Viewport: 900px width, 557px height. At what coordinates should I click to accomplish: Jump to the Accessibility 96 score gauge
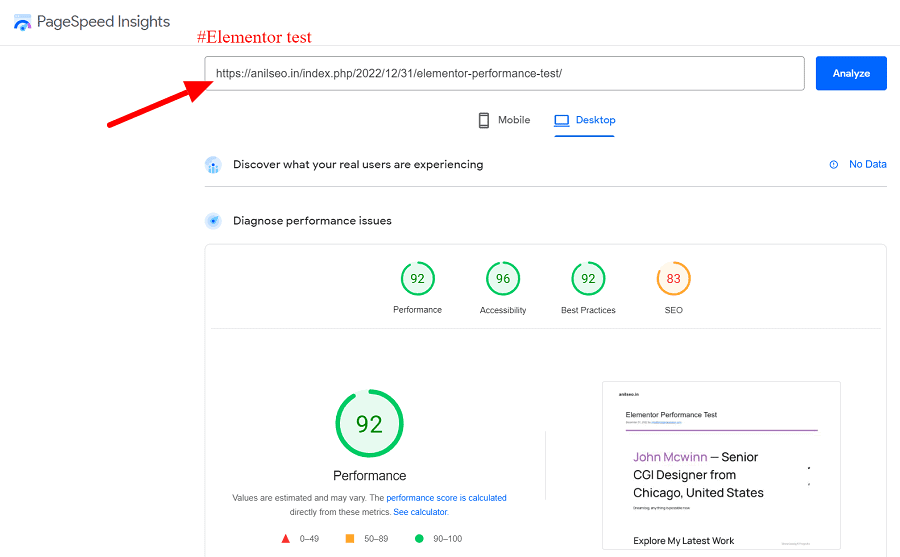(503, 278)
